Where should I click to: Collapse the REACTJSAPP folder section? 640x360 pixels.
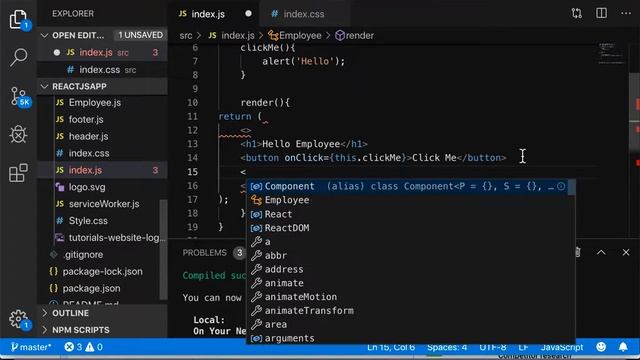click(x=102, y=87)
